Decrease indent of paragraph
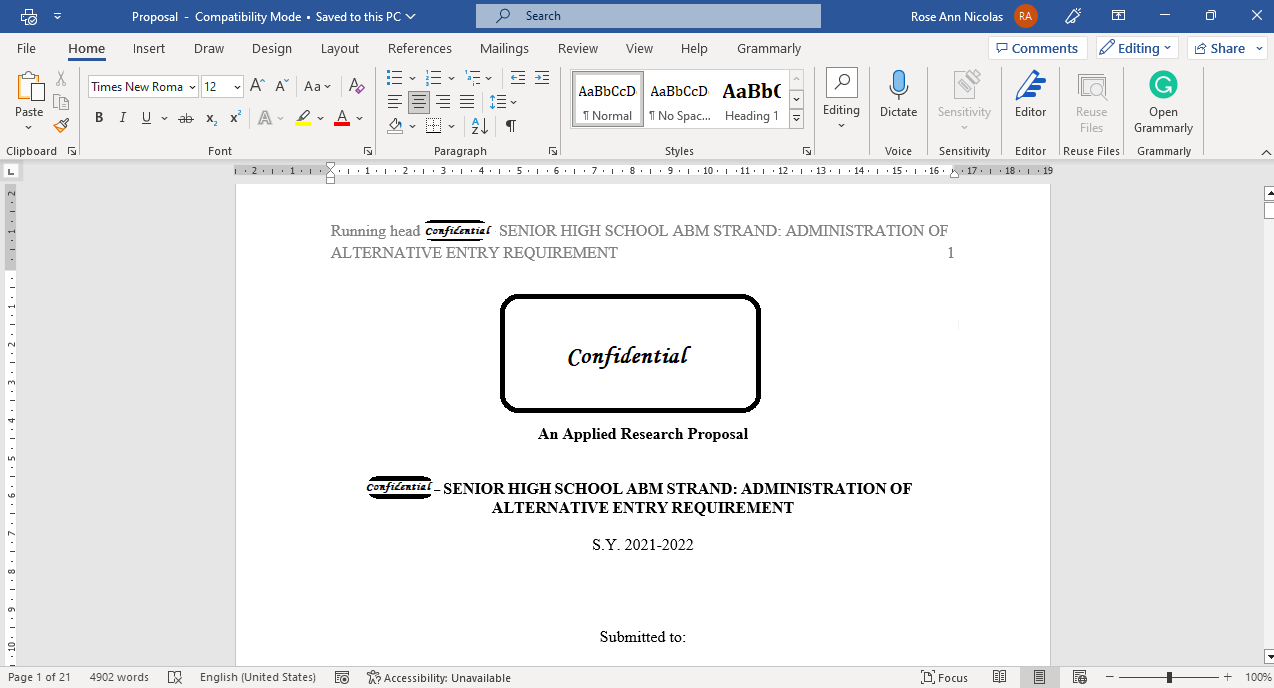1274x688 pixels. [517, 78]
